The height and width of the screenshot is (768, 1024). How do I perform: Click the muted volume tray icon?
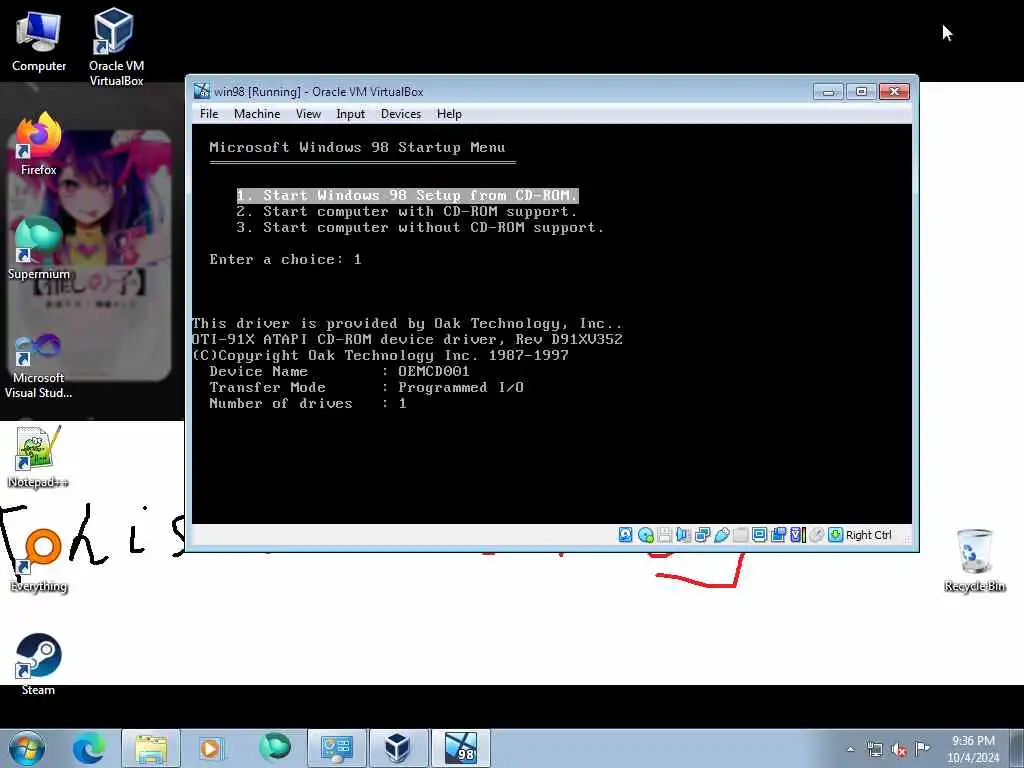pos(899,750)
